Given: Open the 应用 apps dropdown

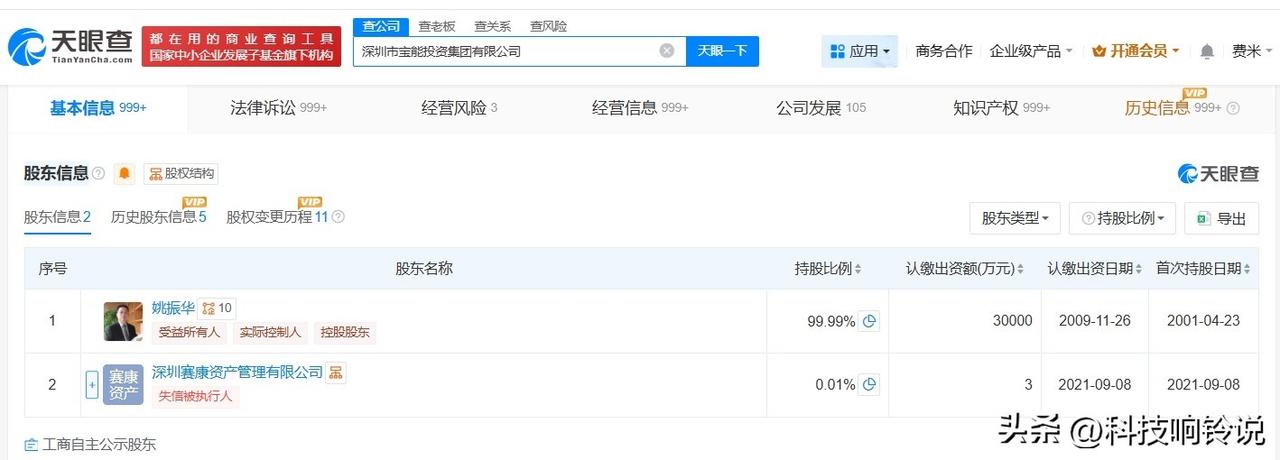Looking at the screenshot, I should (860, 51).
